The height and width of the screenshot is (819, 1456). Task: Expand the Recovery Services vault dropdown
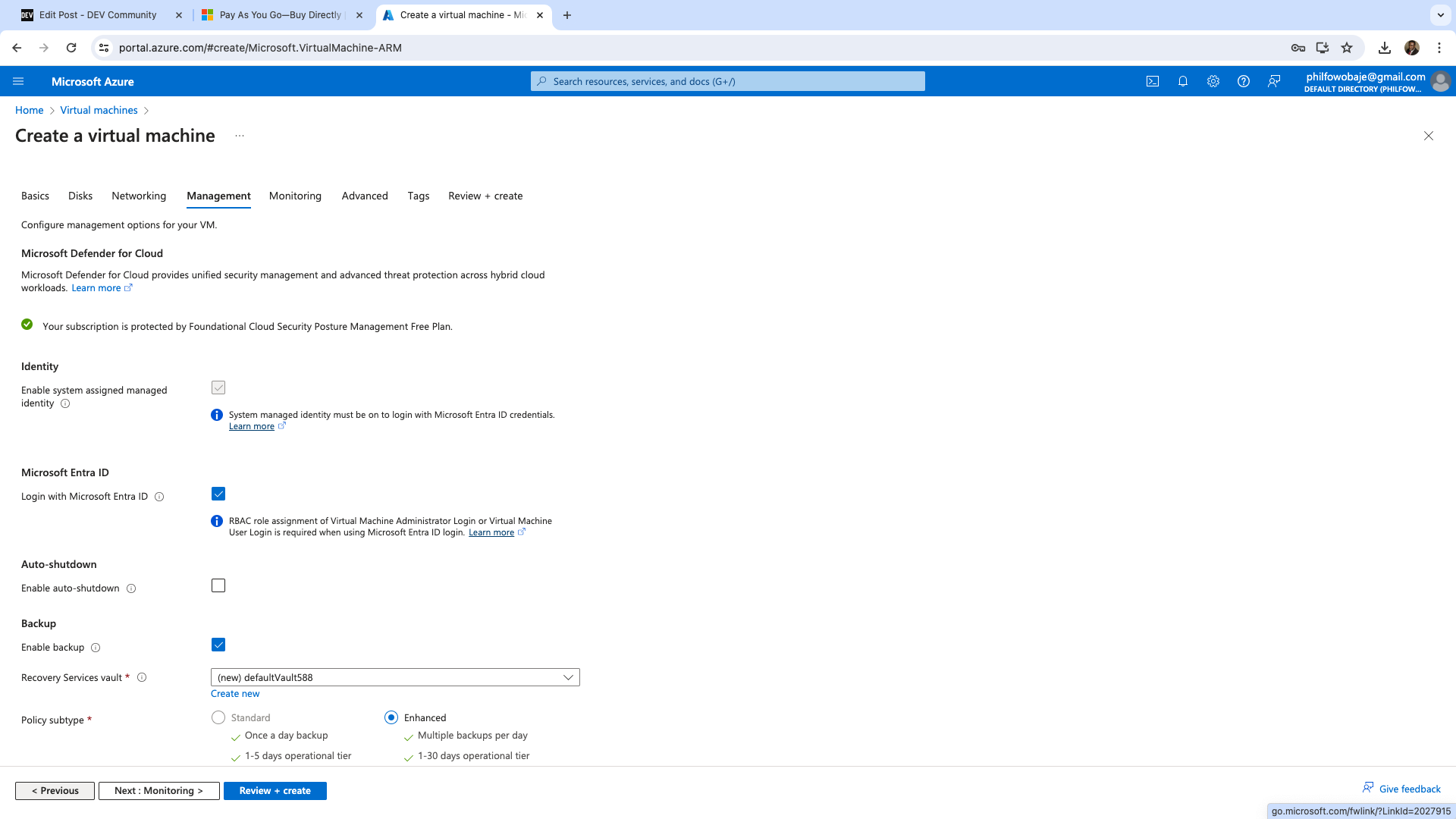tap(395, 677)
